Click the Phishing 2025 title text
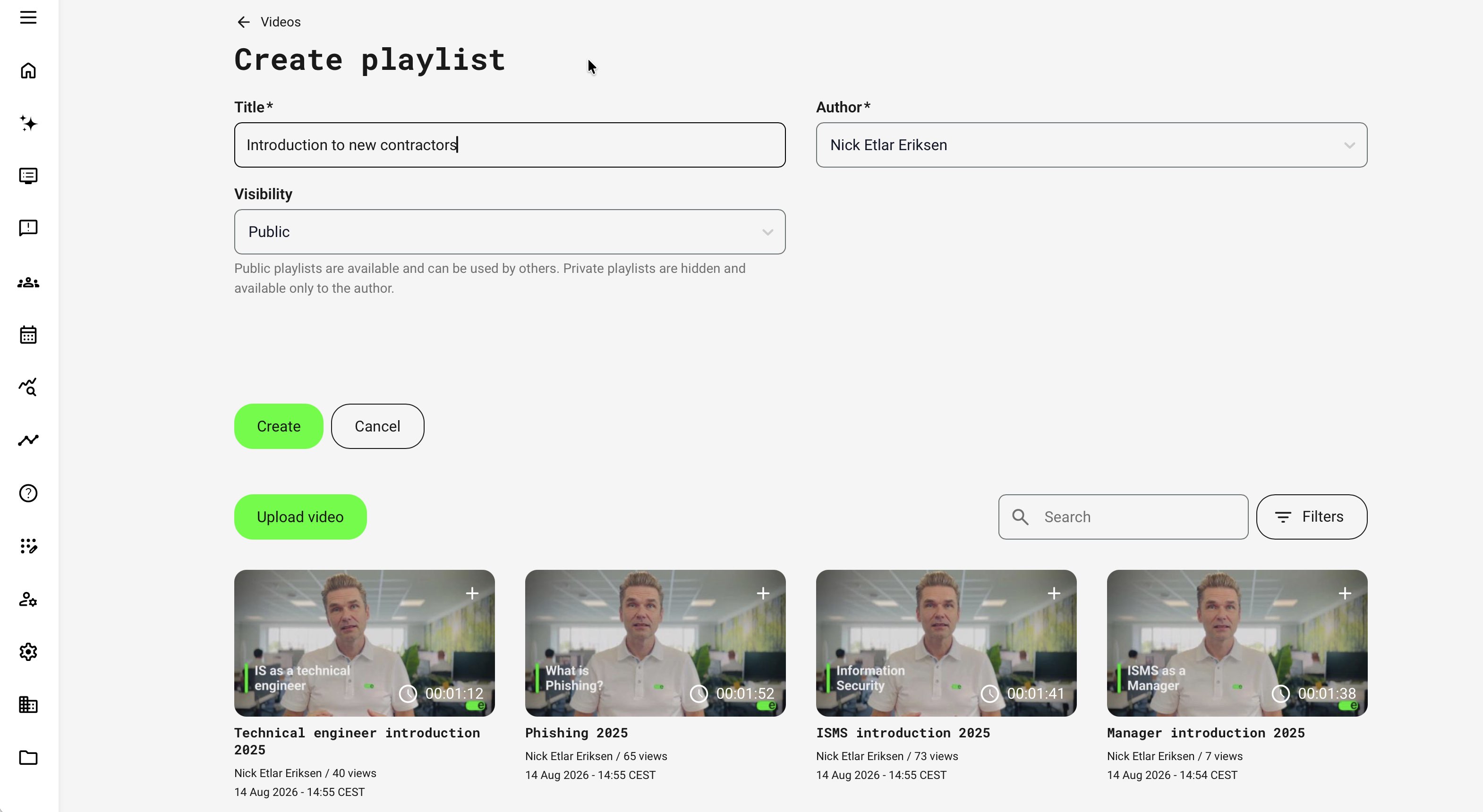The width and height of the screenshot is (1483, 812). coord(576,733)
